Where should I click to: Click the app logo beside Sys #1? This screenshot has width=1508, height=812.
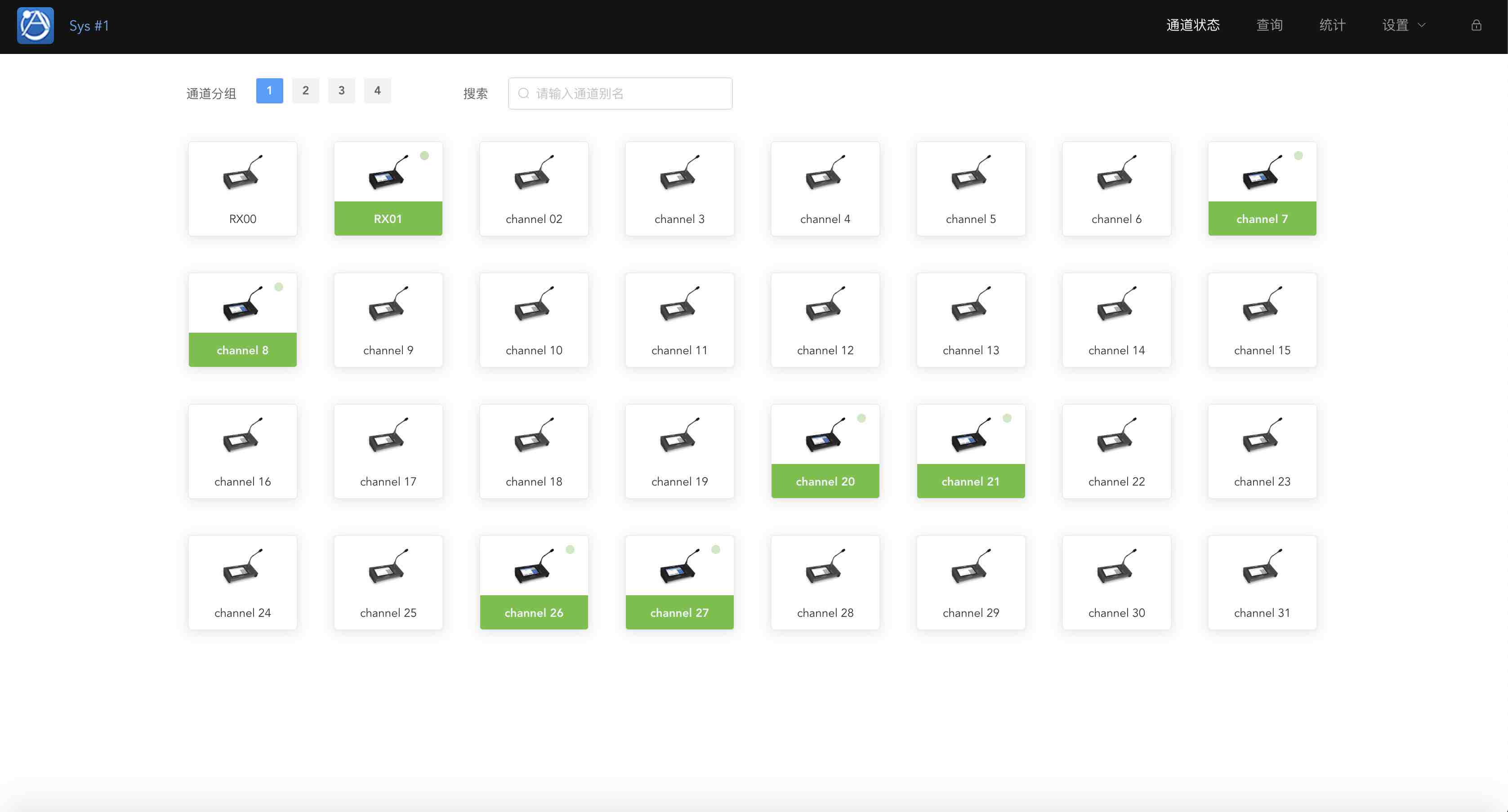coord(35,25)
